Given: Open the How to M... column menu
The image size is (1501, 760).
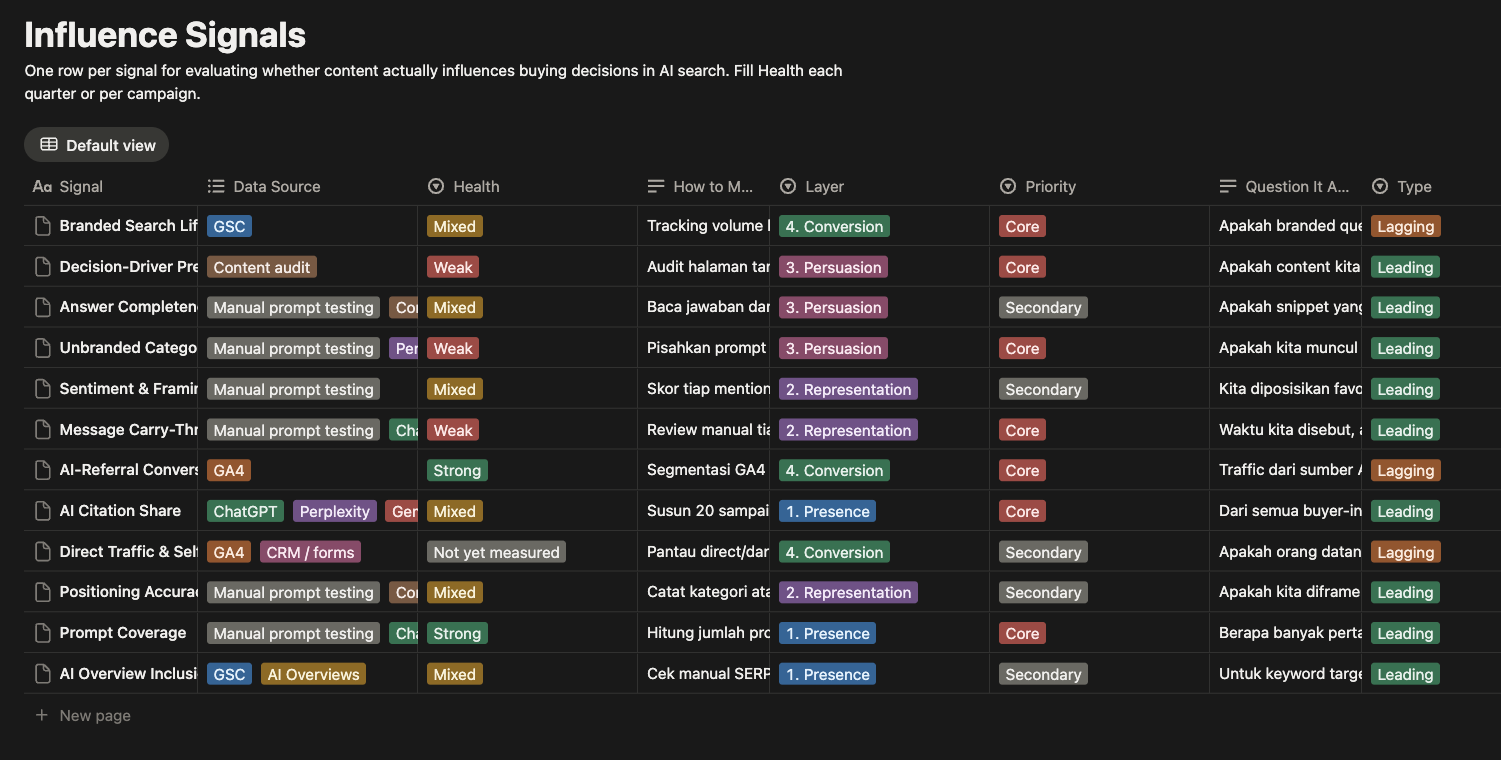Looking at the screenshot, I should (704, 186).
